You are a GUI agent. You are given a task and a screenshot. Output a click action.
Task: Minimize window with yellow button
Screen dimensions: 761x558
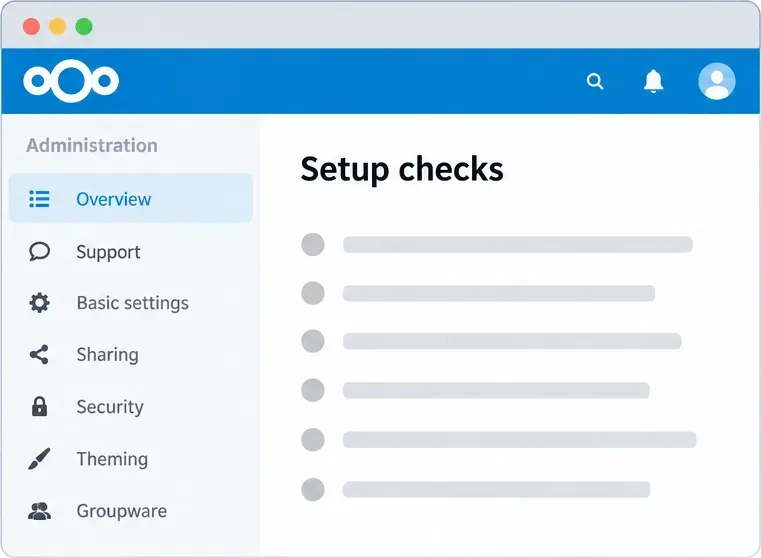tap(57, 26)
